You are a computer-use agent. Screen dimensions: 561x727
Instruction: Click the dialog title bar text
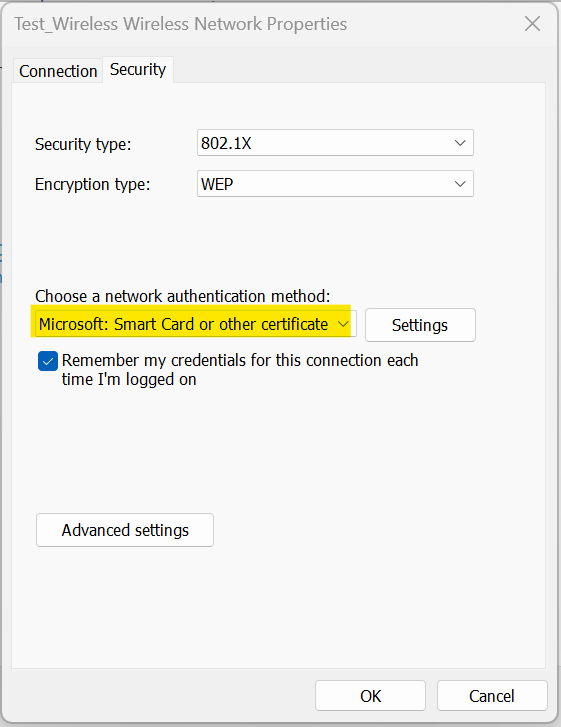click(x=180, y=24)
